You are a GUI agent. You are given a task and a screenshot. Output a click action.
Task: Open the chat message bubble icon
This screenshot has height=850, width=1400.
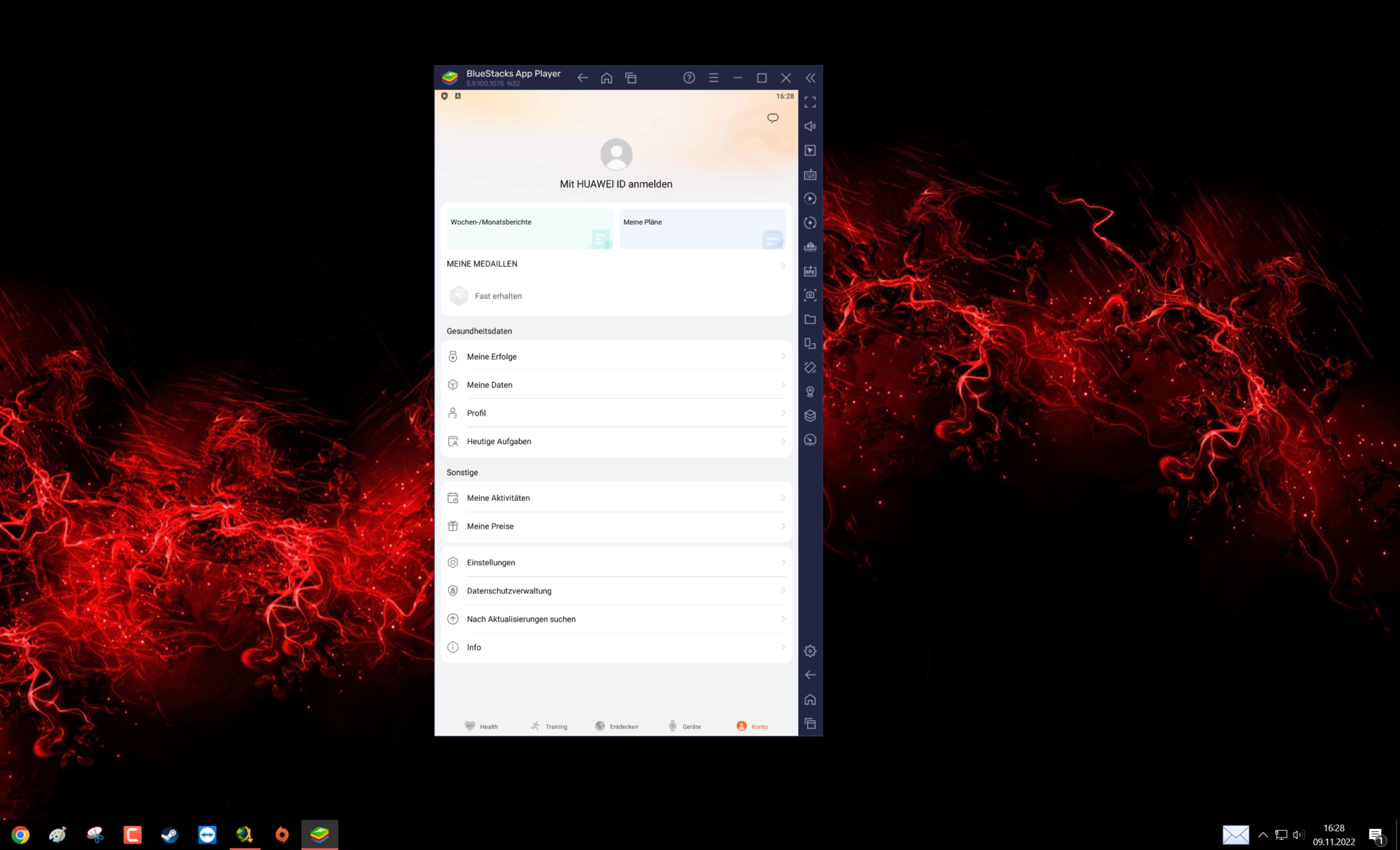[x=772, y=118]
